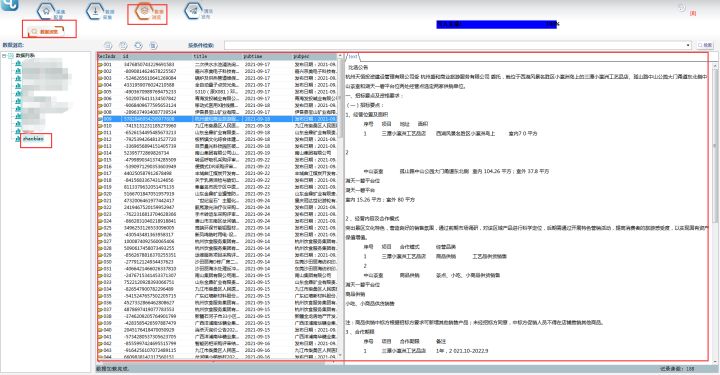Sort by the id column header
This screenshot has width=720, height=375.
(157, 56)
